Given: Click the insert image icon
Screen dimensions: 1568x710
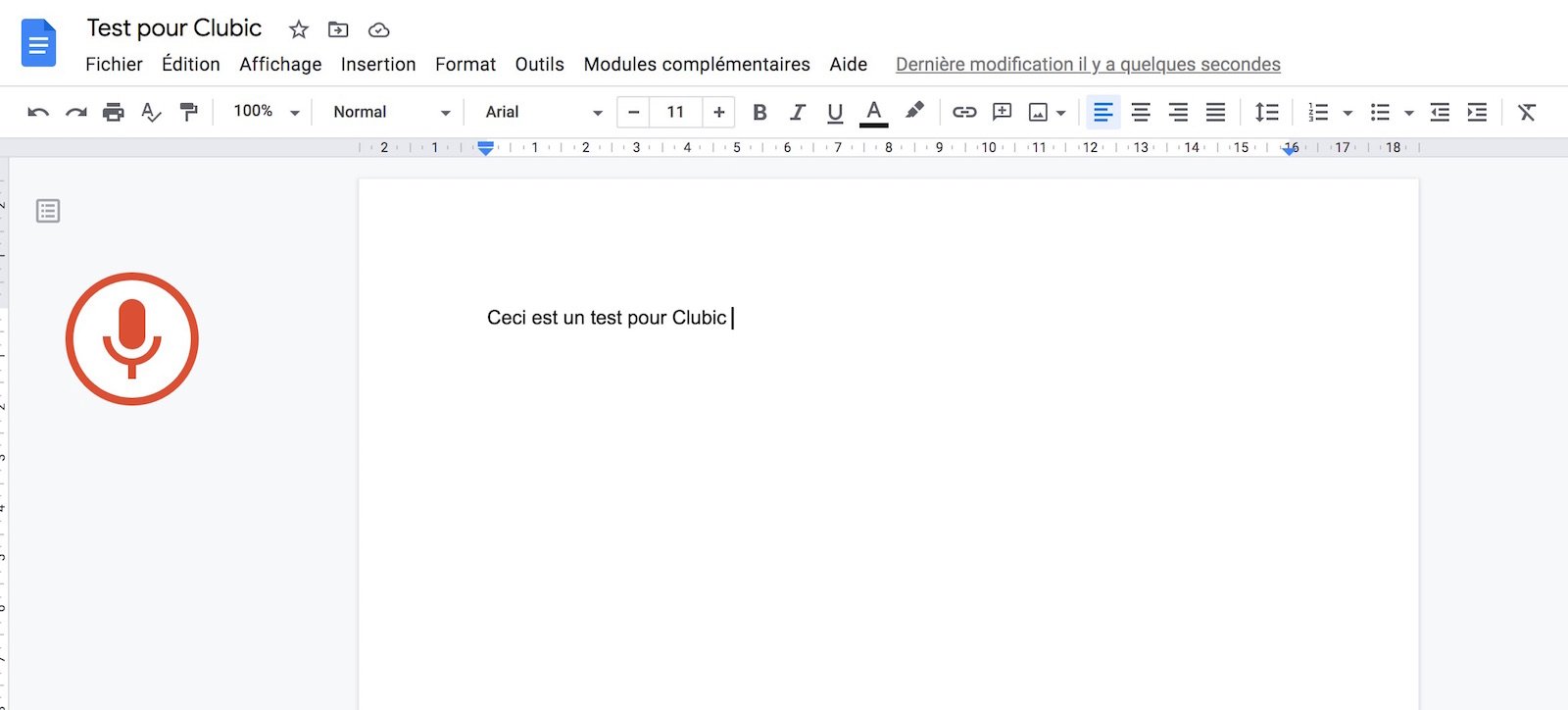Looking at the screenshot, I should [x=1038, y=112].
